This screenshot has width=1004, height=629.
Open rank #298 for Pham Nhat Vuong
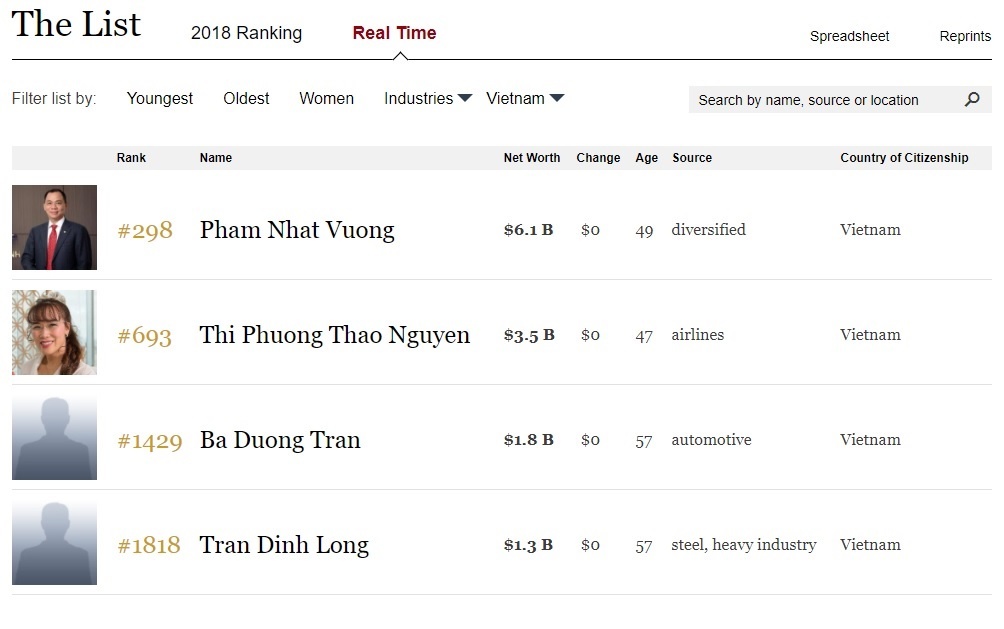click(x=145, y=229)
